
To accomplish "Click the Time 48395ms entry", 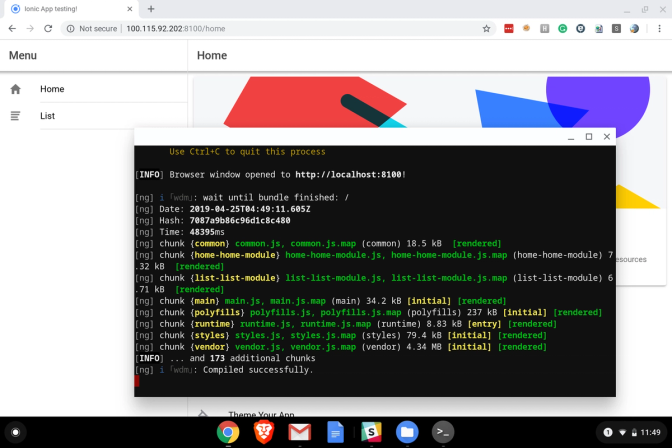I will point(192,232).
